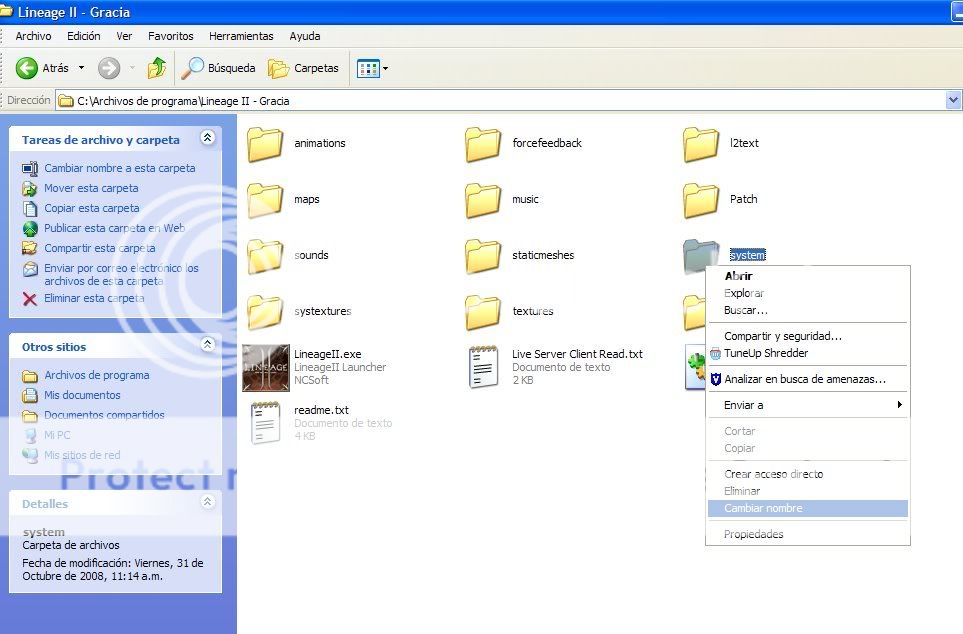Click Mover esta carpeta link
963x634 pixels.
(x=91, y=188)
